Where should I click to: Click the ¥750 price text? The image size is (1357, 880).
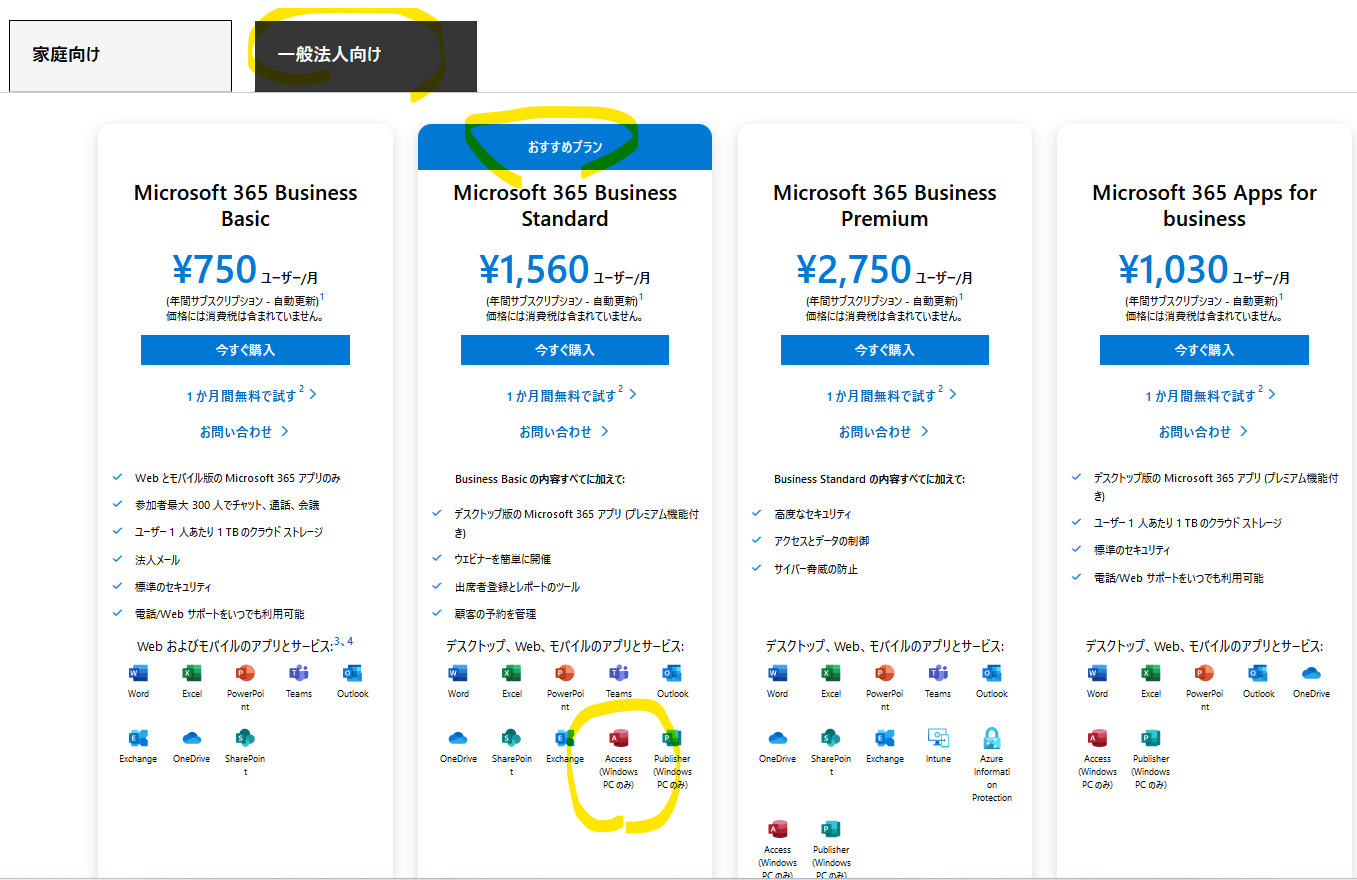click(x=214, y=269)
